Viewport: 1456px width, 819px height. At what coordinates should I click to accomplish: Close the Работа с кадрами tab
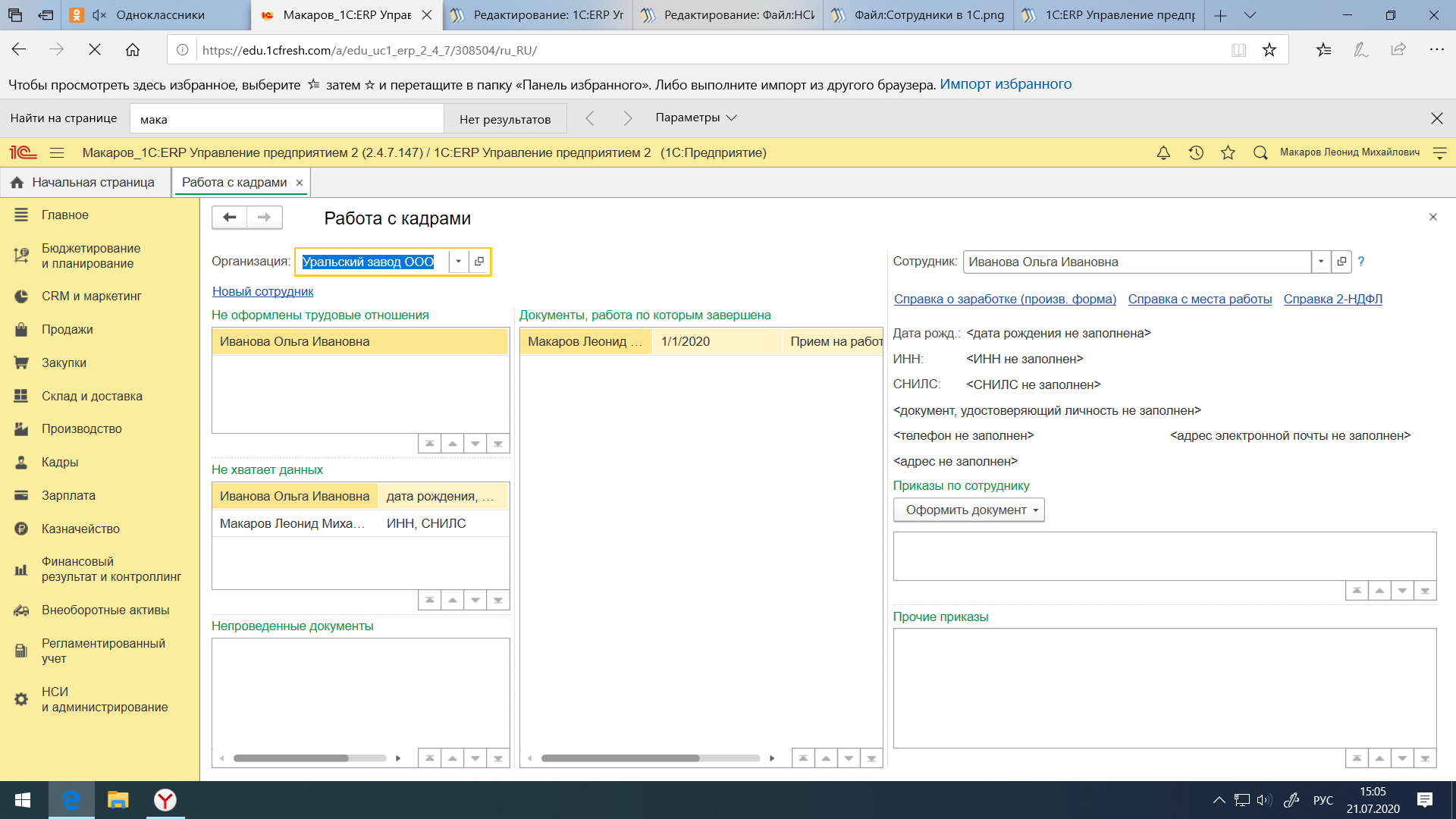coord(300,183)
